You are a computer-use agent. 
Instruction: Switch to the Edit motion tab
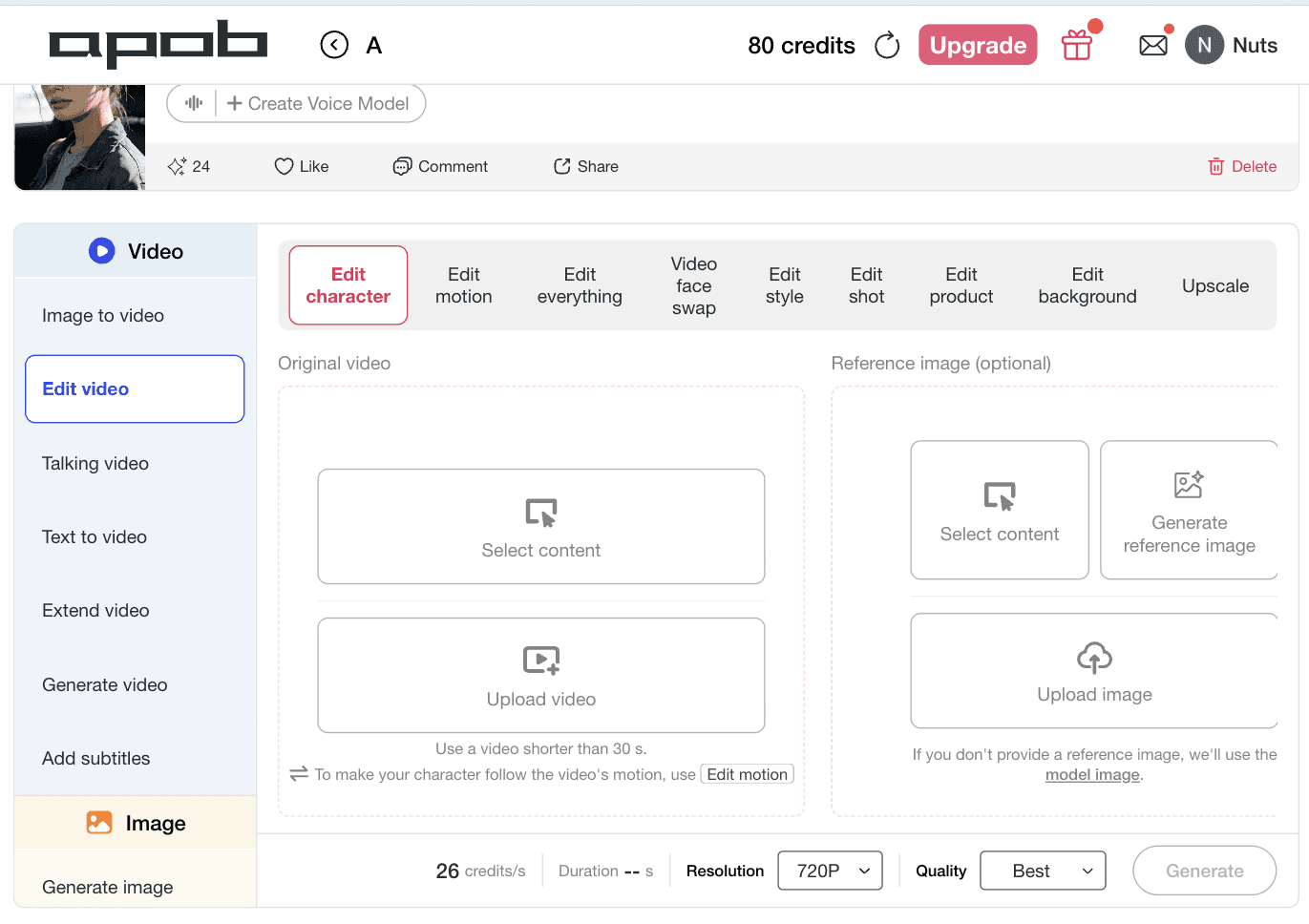pyautogui.click(x=464, y=285)
